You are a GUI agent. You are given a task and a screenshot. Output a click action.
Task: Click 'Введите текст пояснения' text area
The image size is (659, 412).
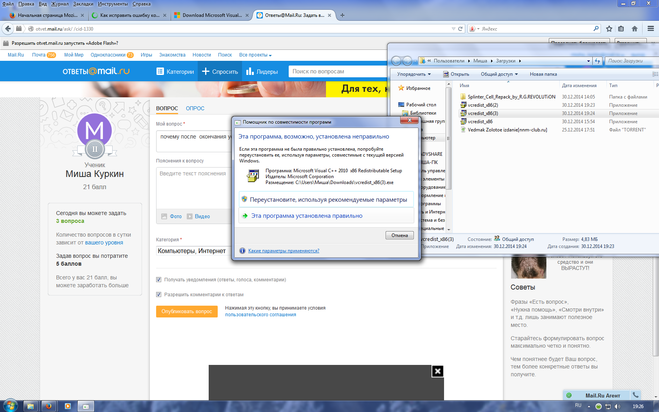(193, 188)
